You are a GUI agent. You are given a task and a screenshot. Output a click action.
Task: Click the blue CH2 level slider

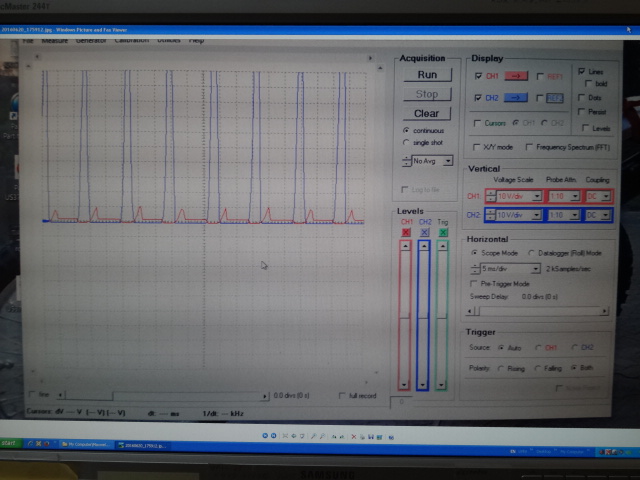pyautogui.click(x=423, y=316)
